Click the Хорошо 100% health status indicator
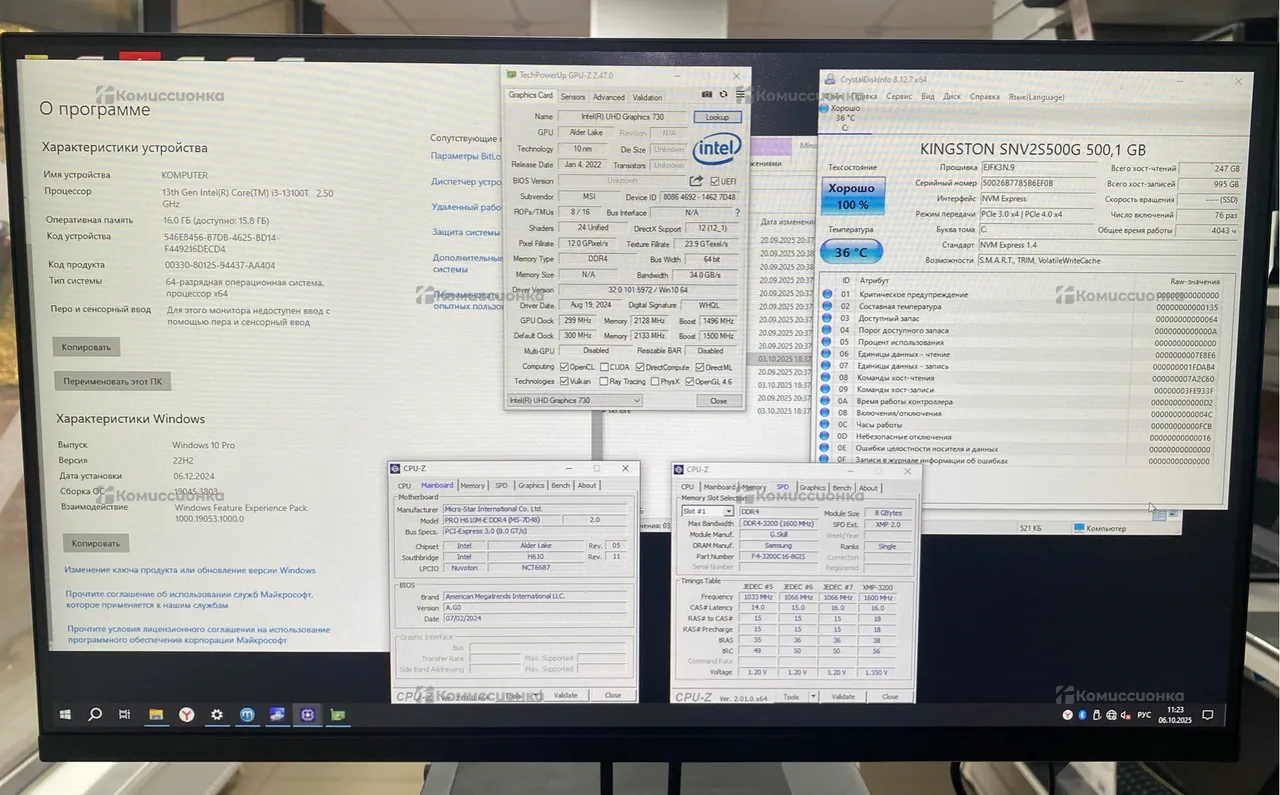Screen dimensions: 1280x795 [852, 196]
